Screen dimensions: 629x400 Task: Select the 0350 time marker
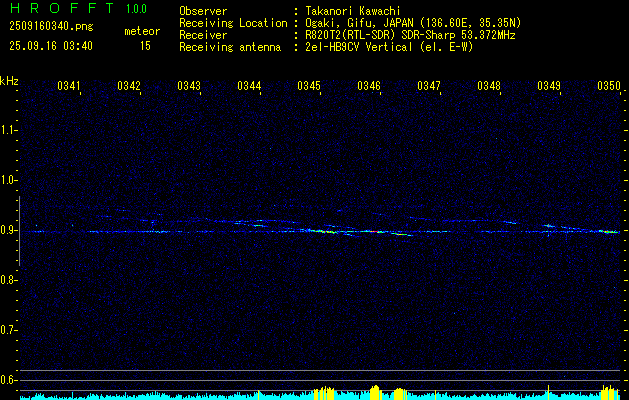coord(609,86)
